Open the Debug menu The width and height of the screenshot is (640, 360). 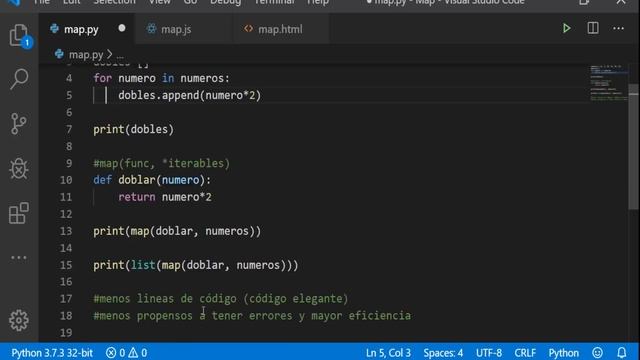point(225,2)
